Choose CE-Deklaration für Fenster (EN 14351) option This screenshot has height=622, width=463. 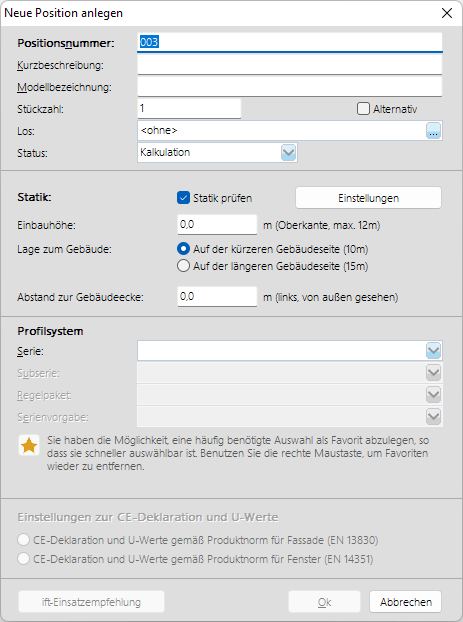(23, 559)
